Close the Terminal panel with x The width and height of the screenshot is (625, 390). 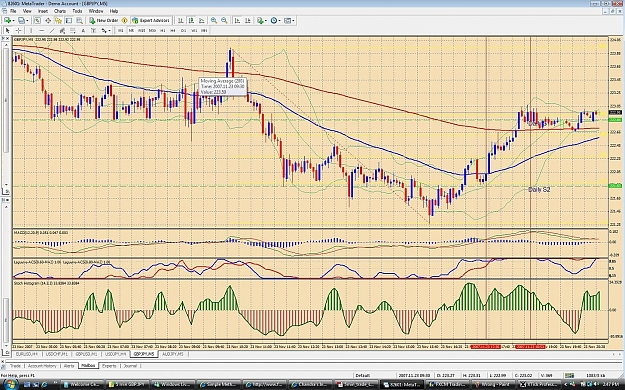[x=3, y=361]
